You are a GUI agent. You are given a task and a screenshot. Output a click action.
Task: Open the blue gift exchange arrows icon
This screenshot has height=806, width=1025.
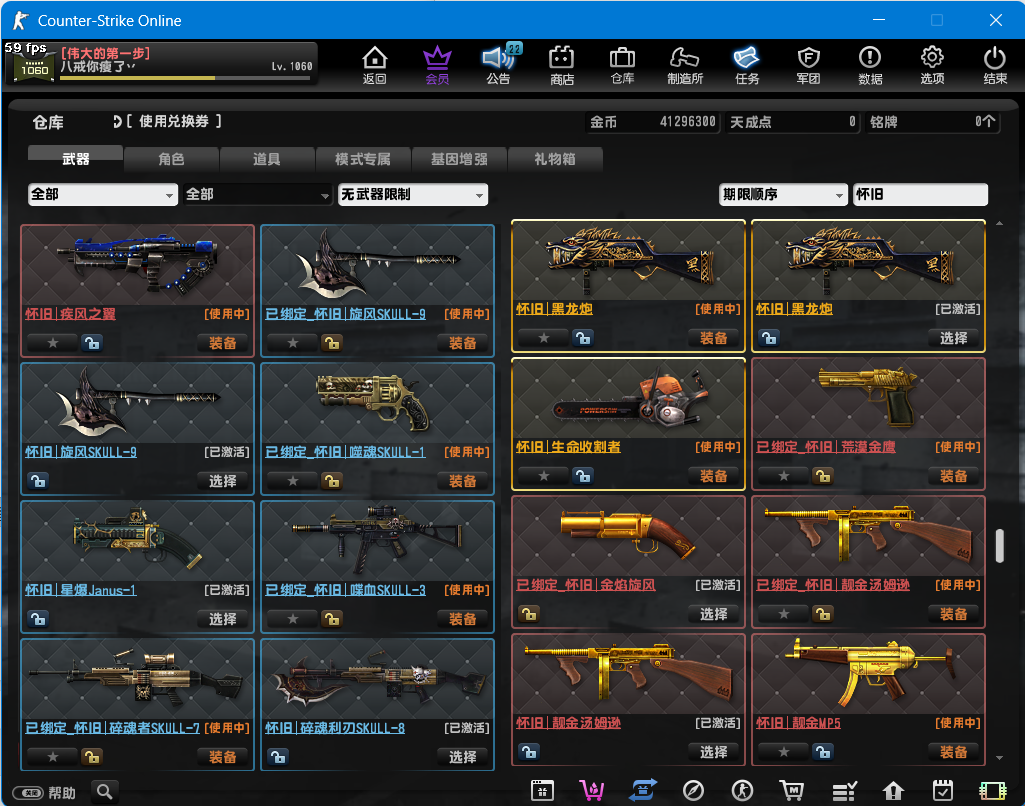tap(643, 791)
